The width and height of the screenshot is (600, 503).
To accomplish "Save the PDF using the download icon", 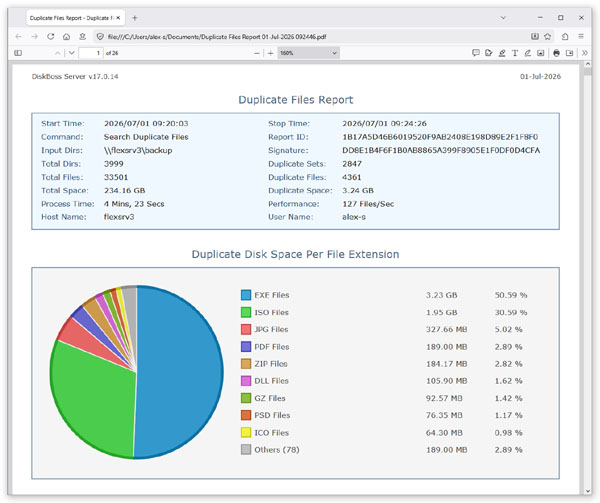I will (569, 53).
